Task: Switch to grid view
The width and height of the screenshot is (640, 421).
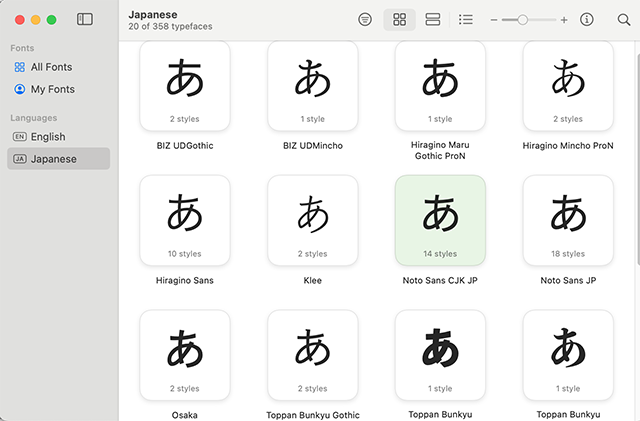Action: [399, 19]
